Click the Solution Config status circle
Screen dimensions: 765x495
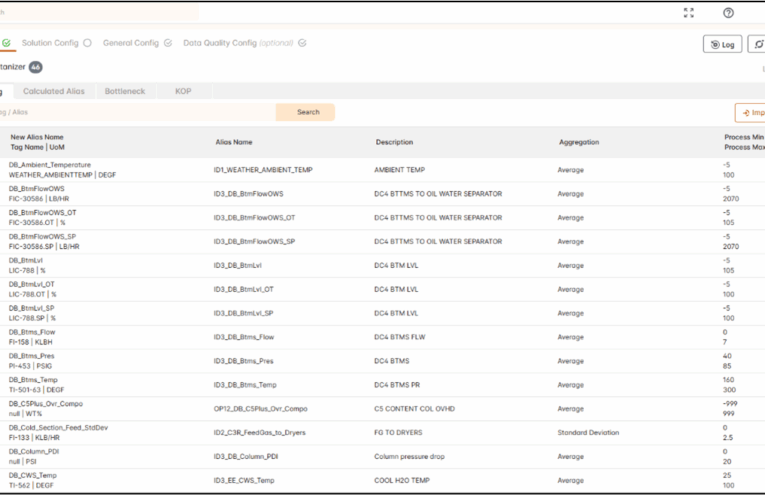point(87,43)
